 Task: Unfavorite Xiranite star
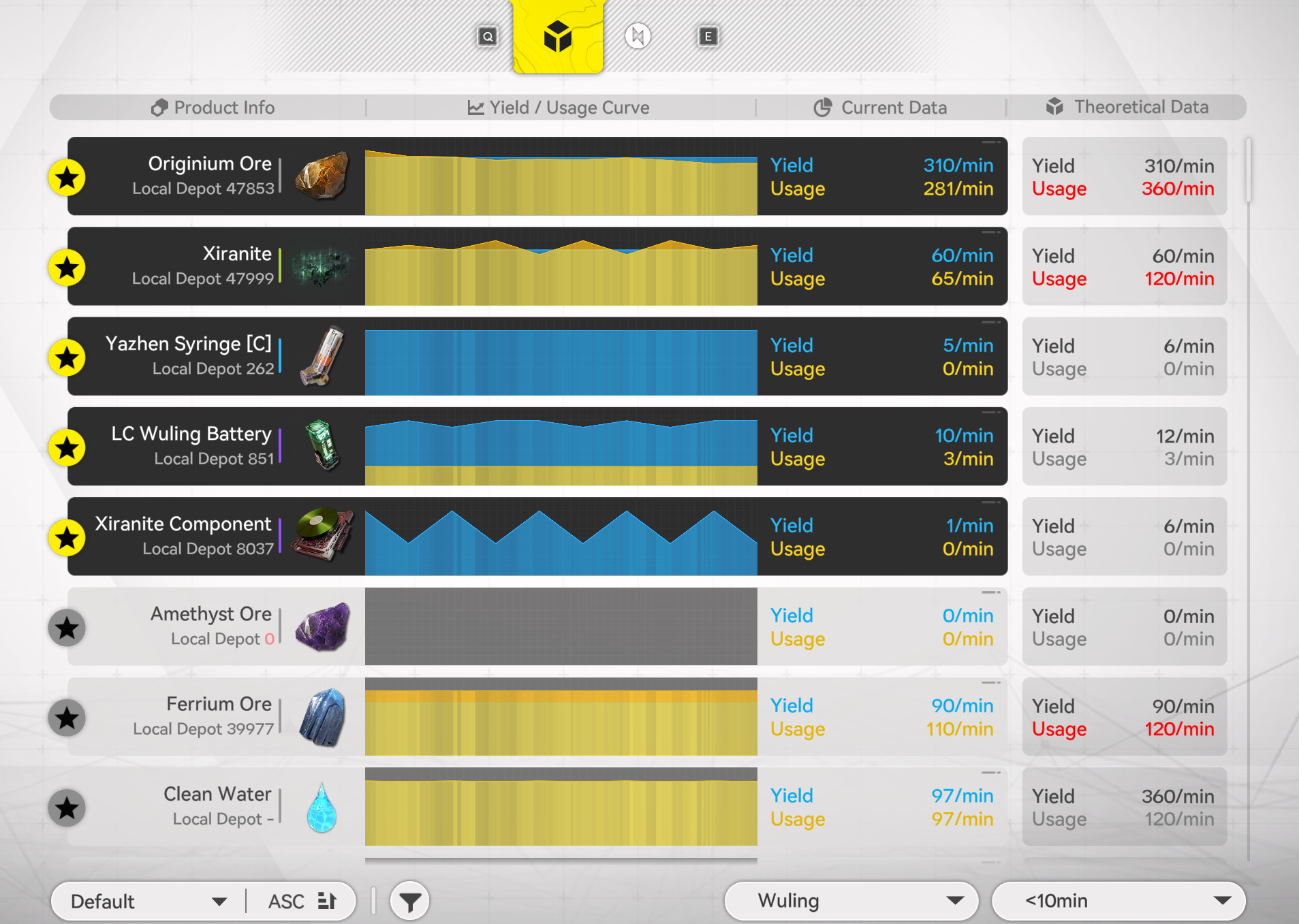coord(67,268)
